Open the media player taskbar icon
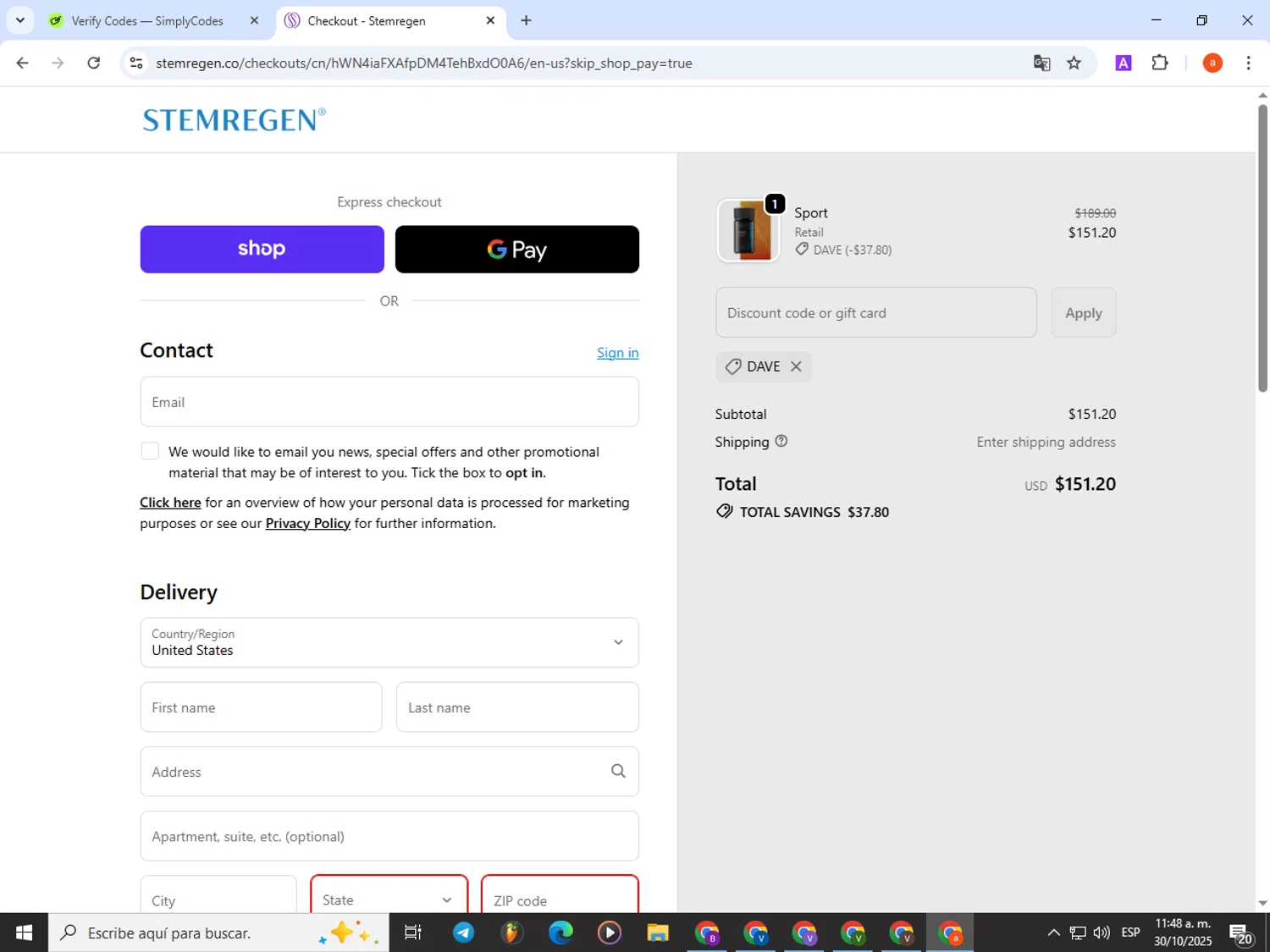The image size is (1270, 952). click(609, 933)
